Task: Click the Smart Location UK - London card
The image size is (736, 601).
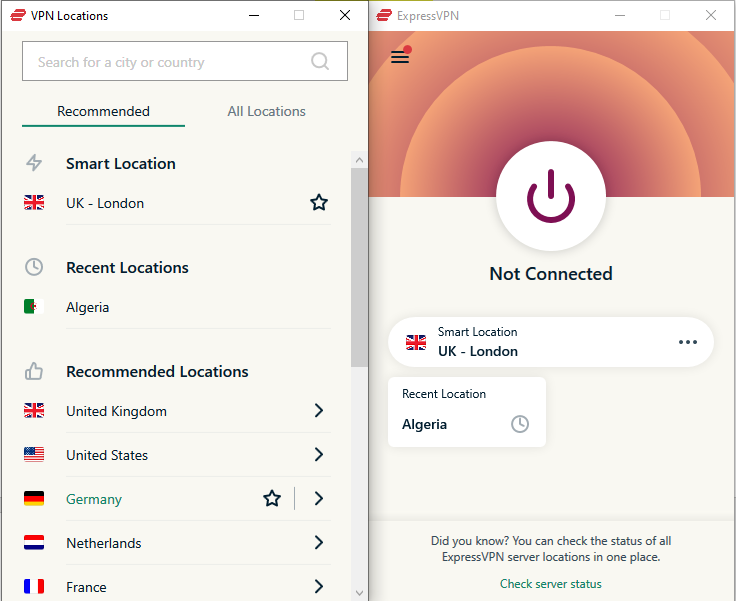Action: (x=551, y=342)
